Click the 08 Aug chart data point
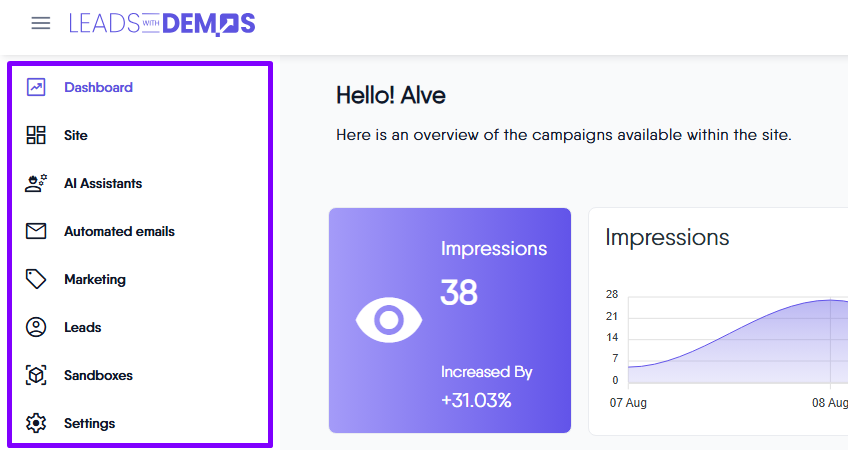Viewport: 848px width, 450px height. 830,300
